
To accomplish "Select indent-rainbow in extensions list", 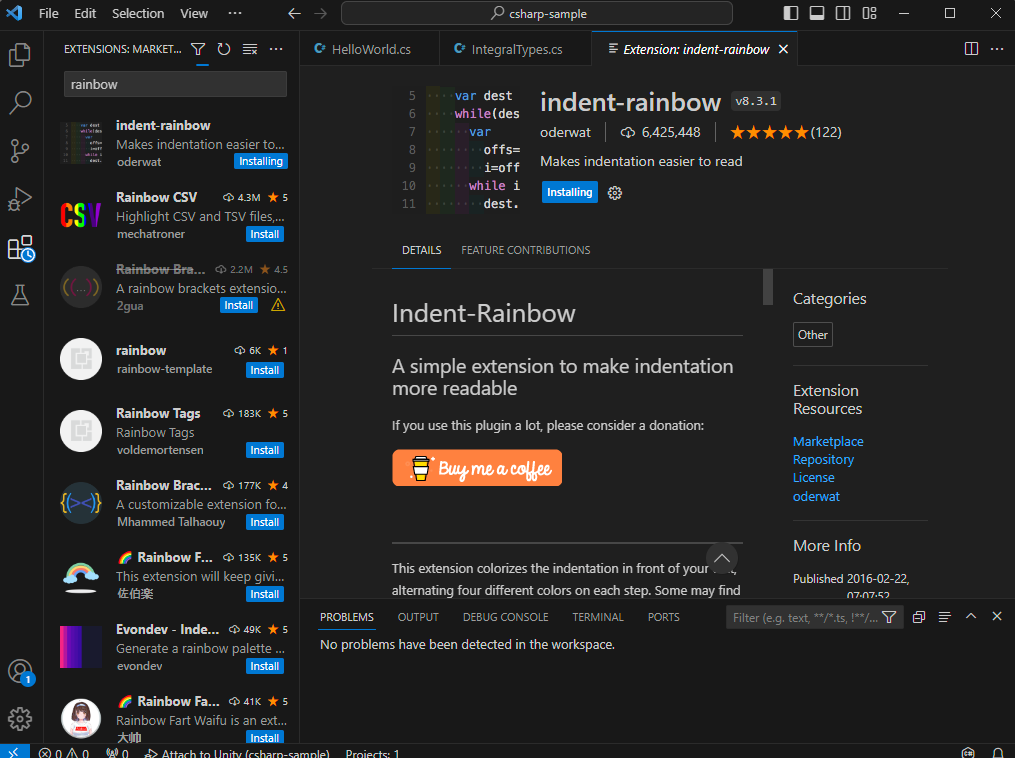I will [172, 143].
